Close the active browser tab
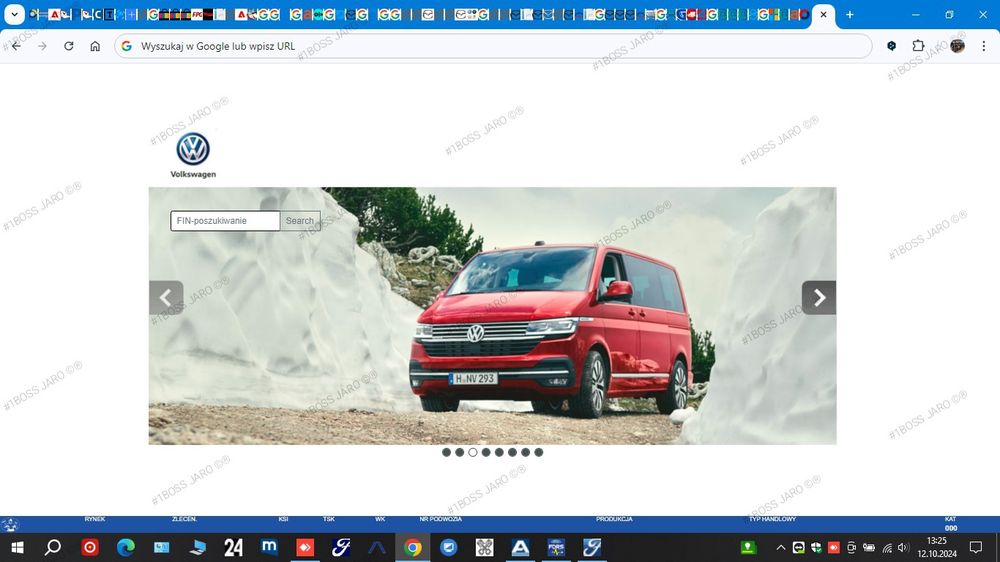Screen dimensions: 1000x562 823,14
